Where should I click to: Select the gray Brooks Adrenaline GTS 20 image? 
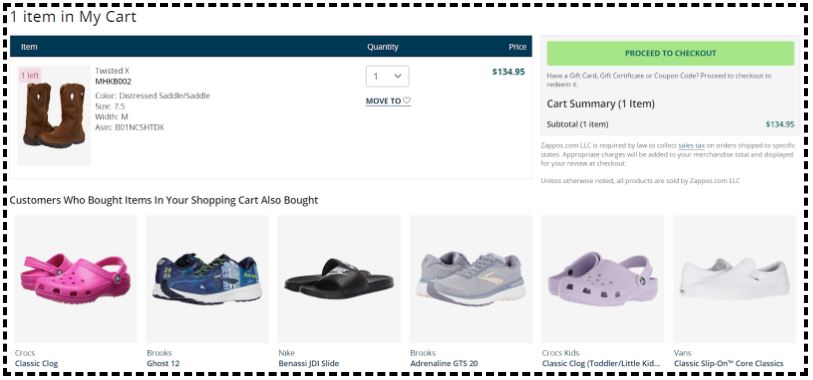(x=471, y=278)
